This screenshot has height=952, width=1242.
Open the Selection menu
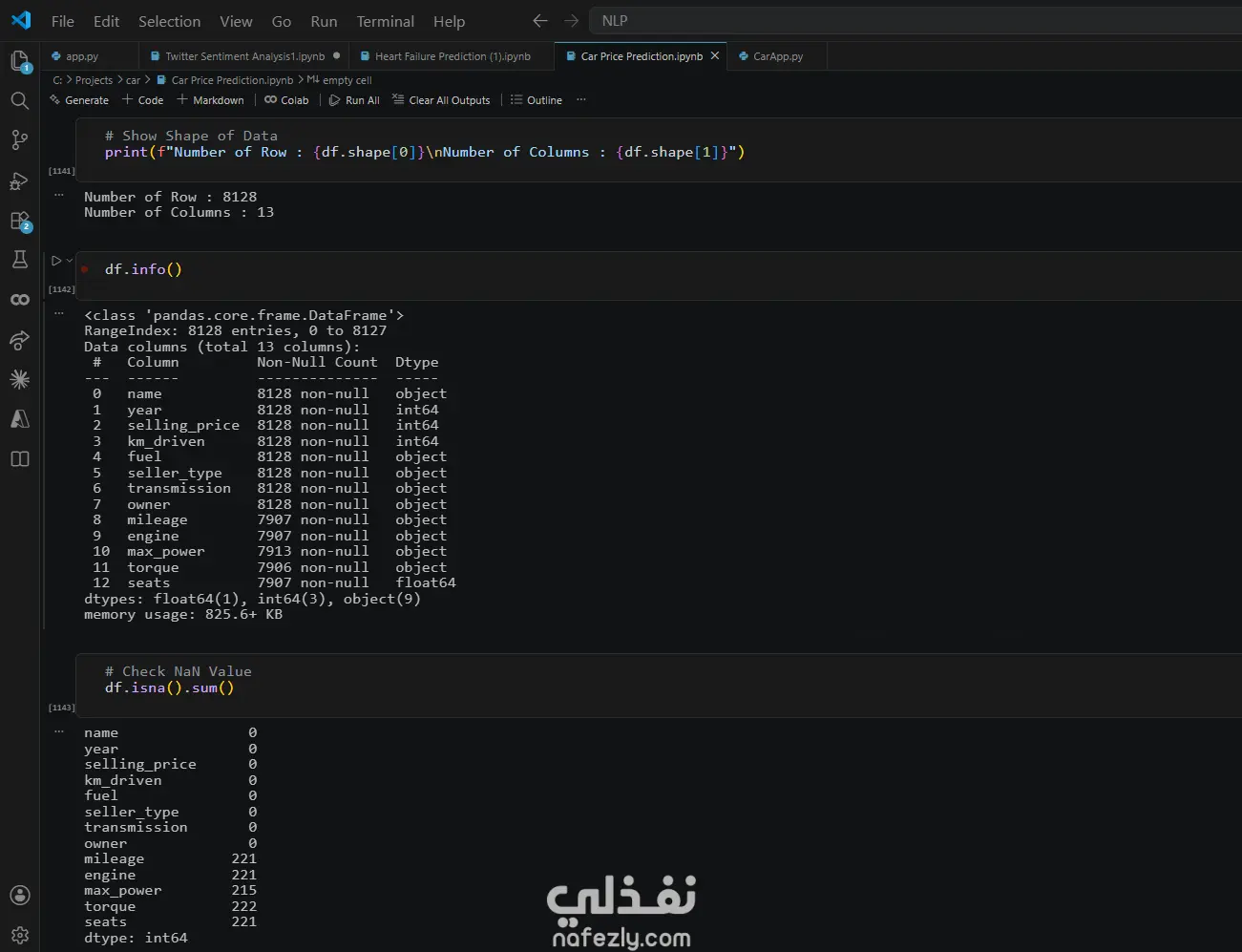169,21
